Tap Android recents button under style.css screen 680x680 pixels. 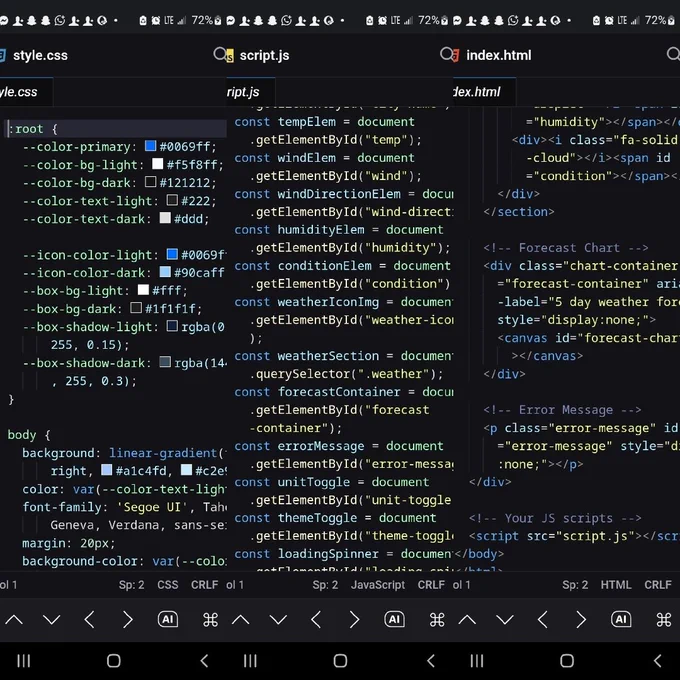23,661
